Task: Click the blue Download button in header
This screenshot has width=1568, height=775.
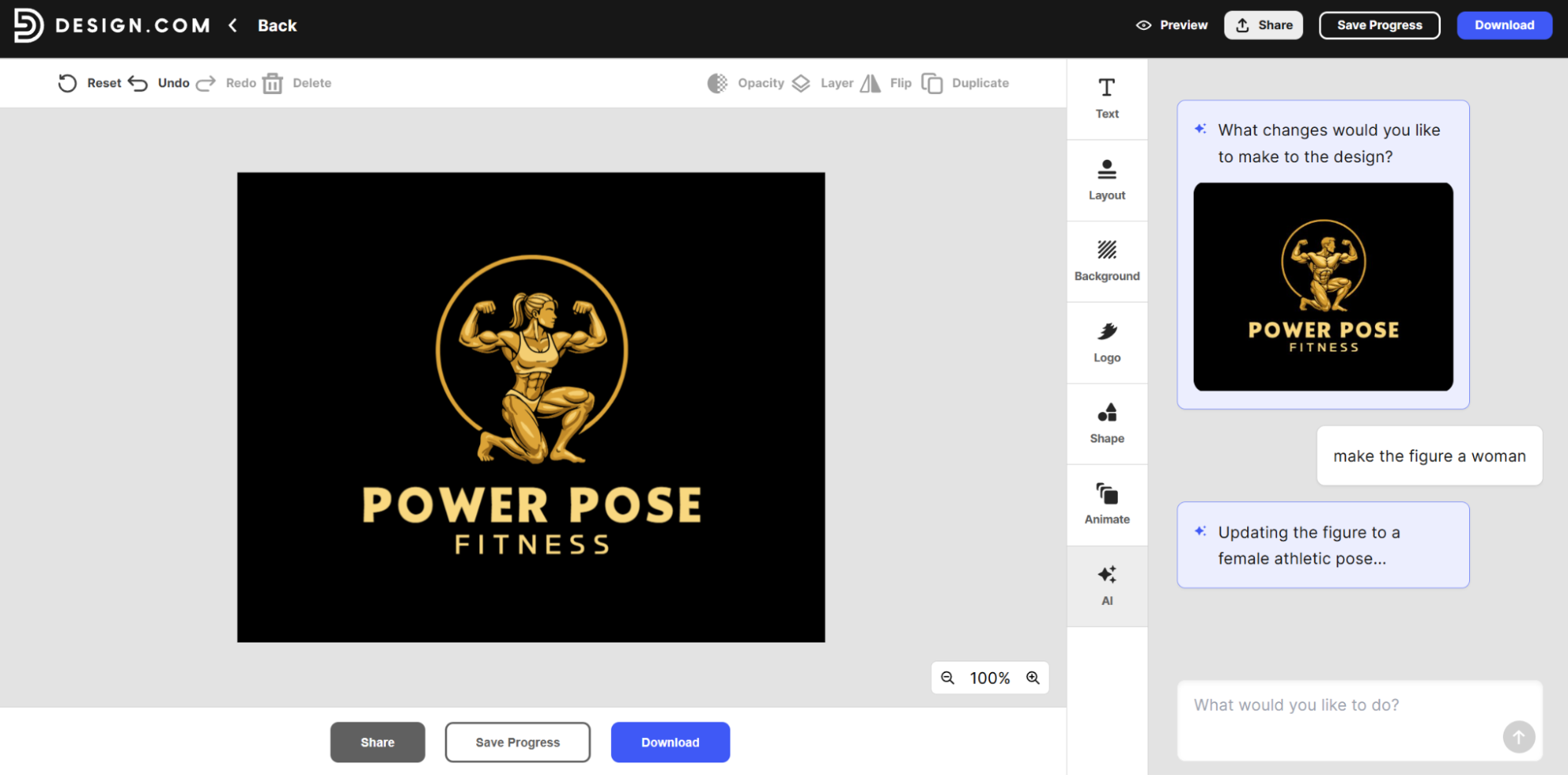Action: (1504, 25)
